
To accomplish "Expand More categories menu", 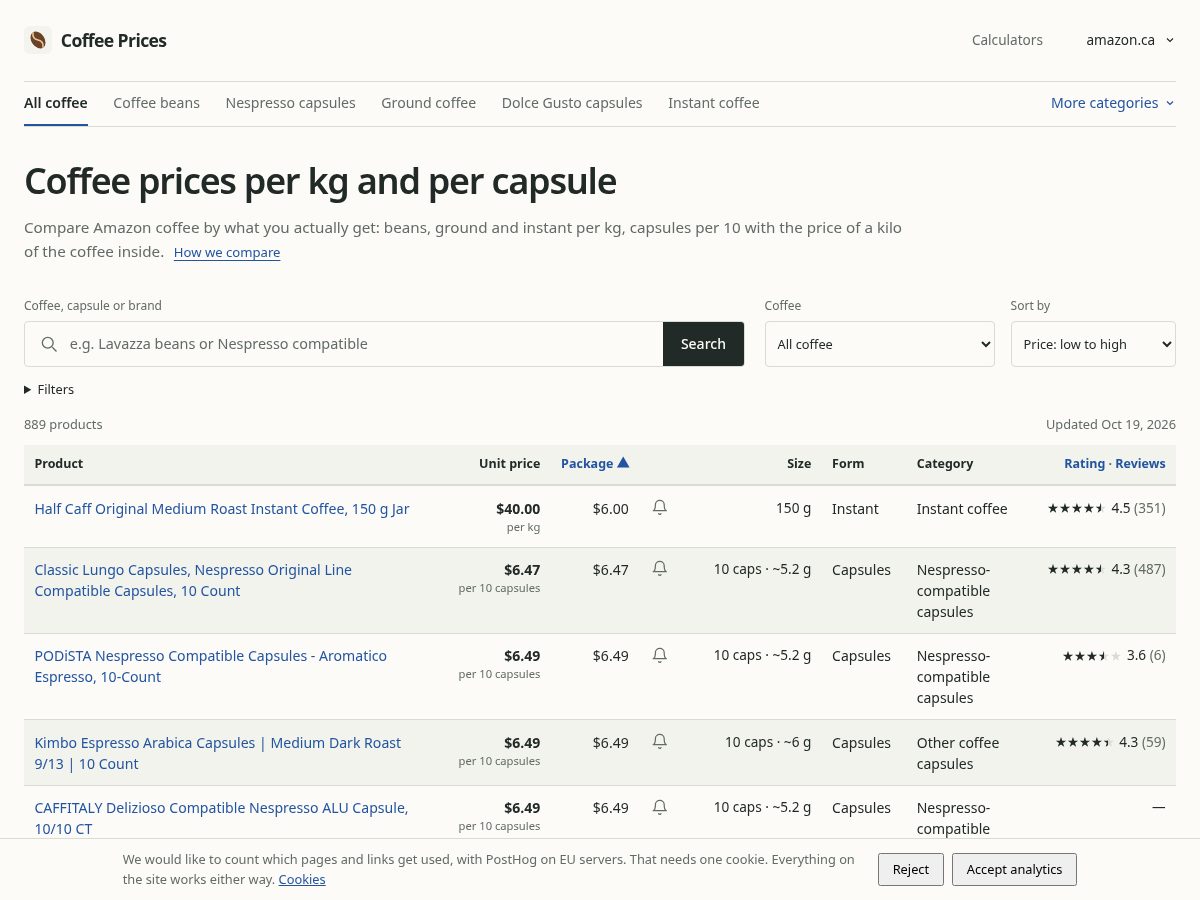I will [x=1113, y=103].
